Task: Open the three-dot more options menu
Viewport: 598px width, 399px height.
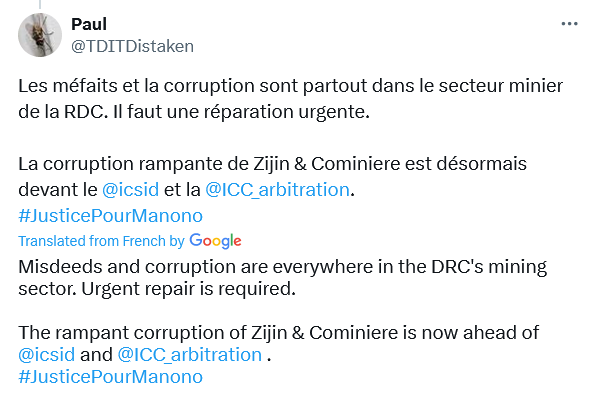Action: click(x=569, y=24)
